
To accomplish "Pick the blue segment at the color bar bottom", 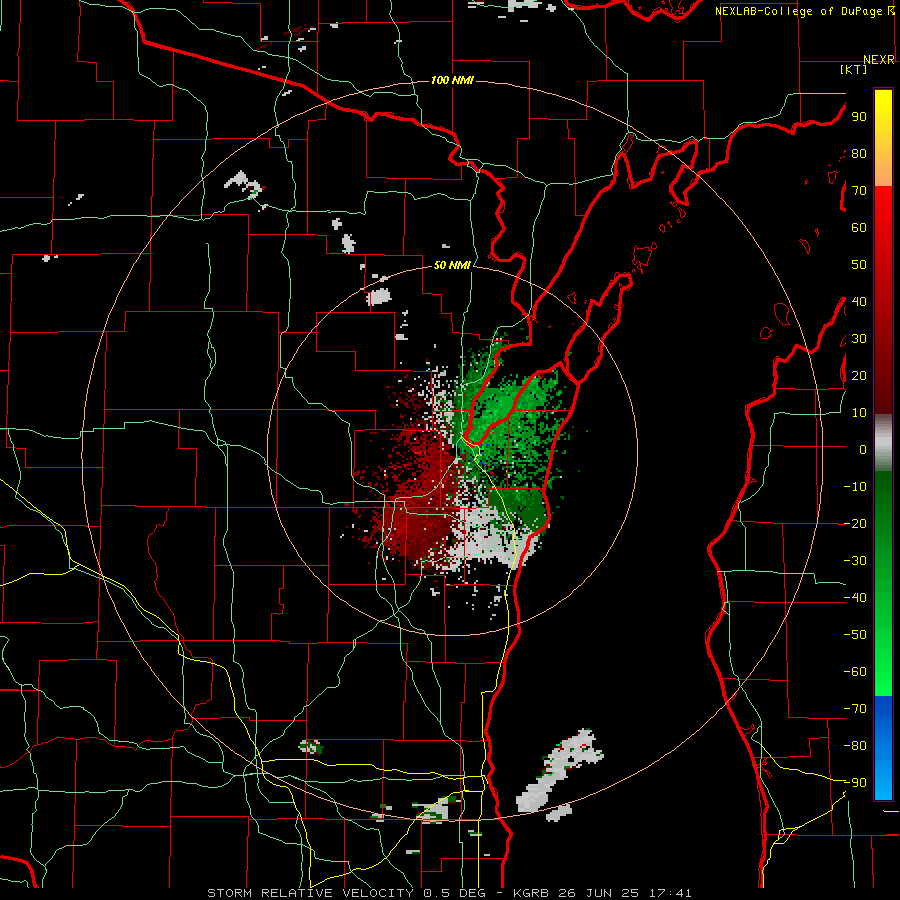I will (x=883, y=748).
